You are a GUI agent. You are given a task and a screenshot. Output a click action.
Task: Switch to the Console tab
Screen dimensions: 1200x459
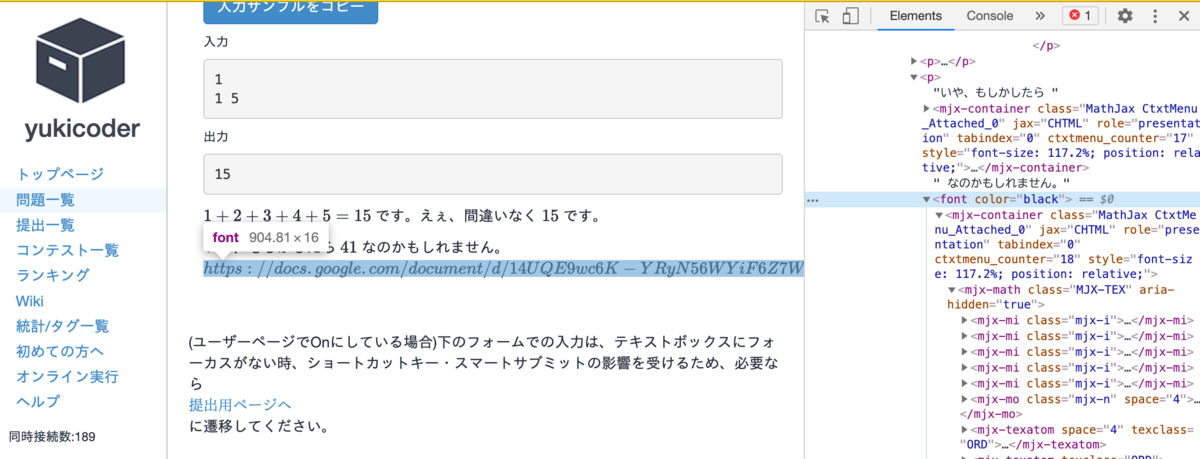coord(989,16)
